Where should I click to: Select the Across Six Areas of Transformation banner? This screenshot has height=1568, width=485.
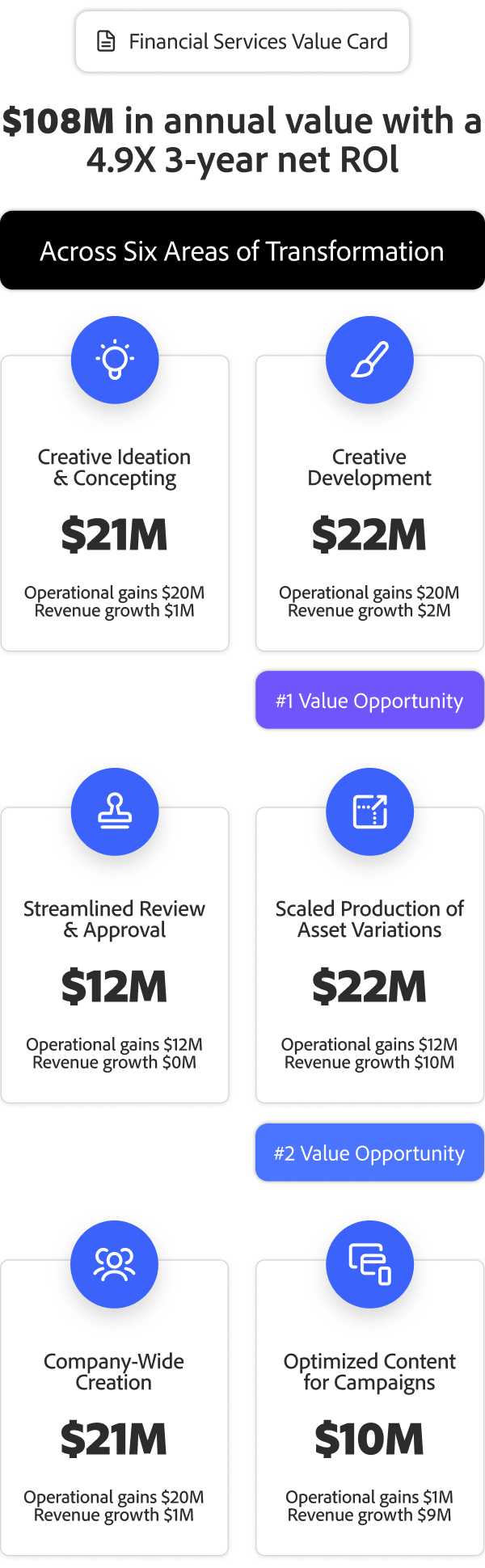[x=242, y=251]
